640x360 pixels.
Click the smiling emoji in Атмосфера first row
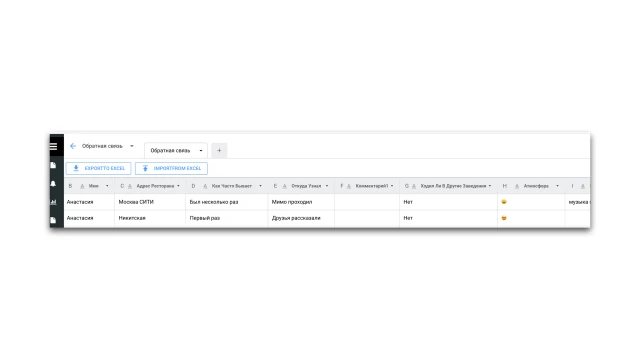pos(504,202)
